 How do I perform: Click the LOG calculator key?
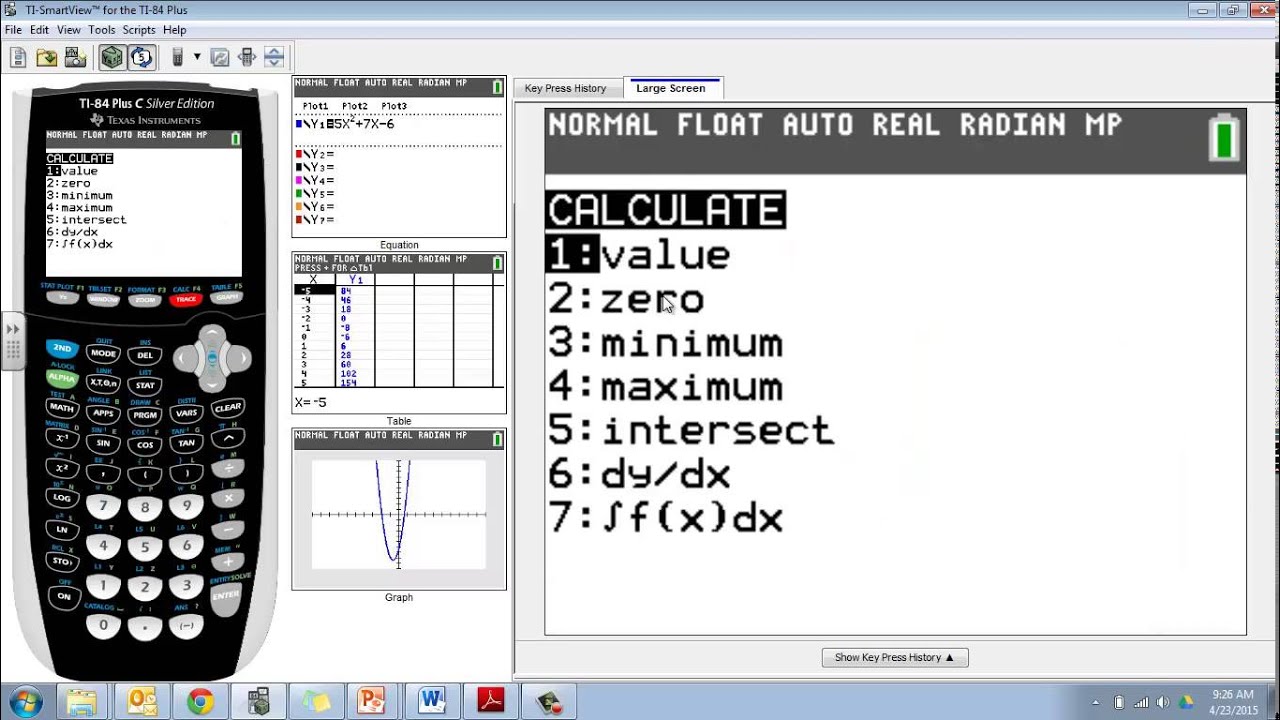pyautogui.click(x=62, y=497)
